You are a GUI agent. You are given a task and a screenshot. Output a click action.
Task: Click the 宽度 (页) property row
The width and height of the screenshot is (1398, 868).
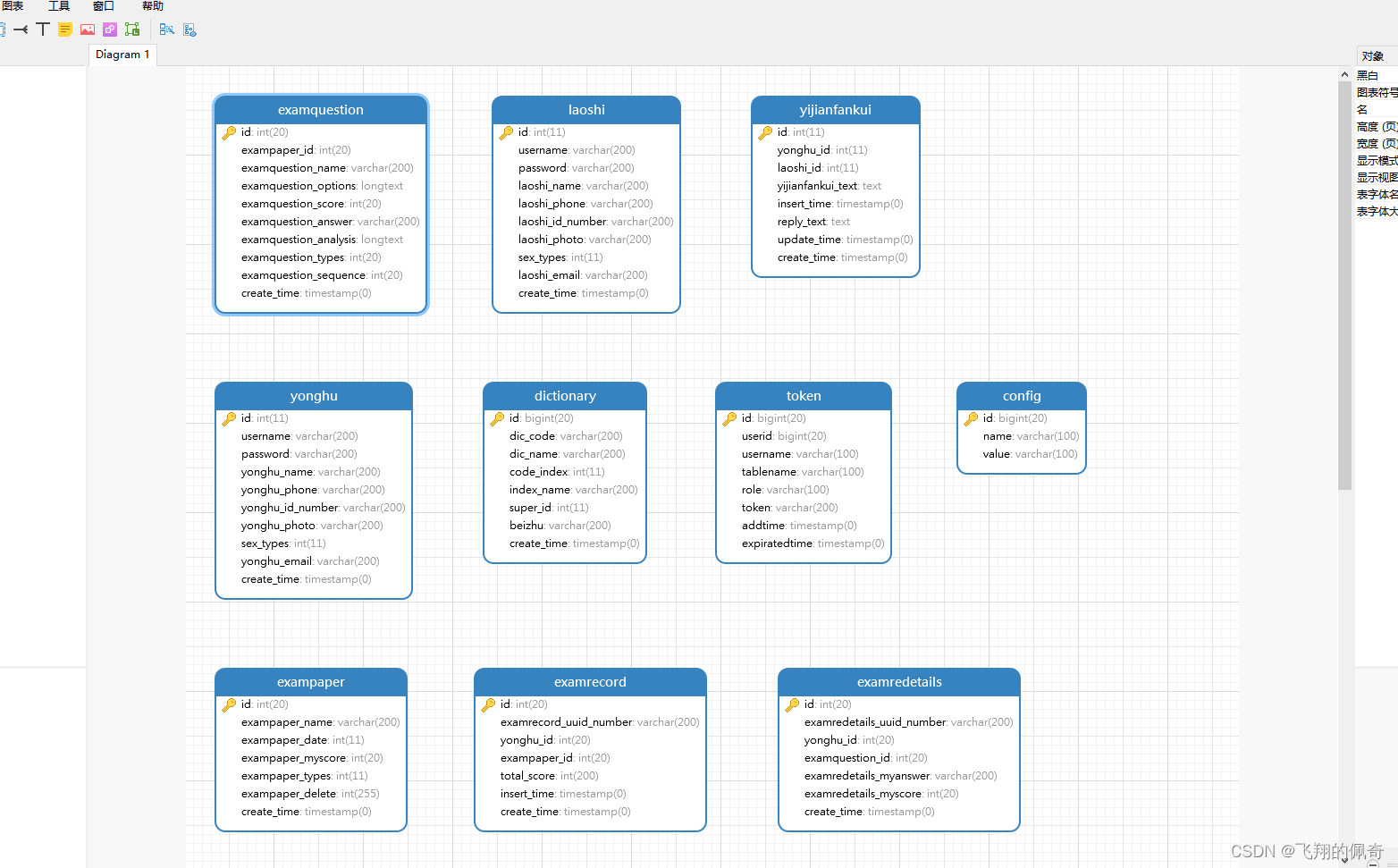click(x=1377, y=144)
